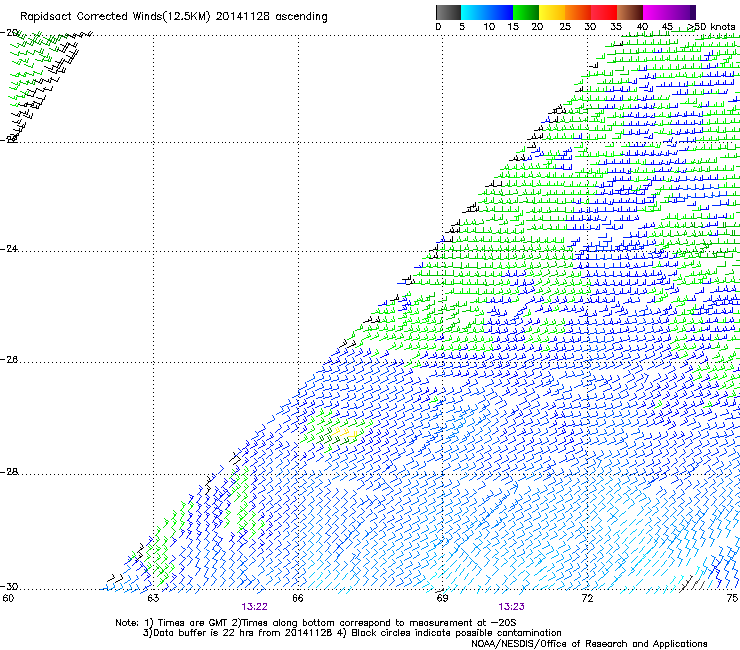Click the "15" label under the color bar
740x650 pixels.
coord(513,27)
